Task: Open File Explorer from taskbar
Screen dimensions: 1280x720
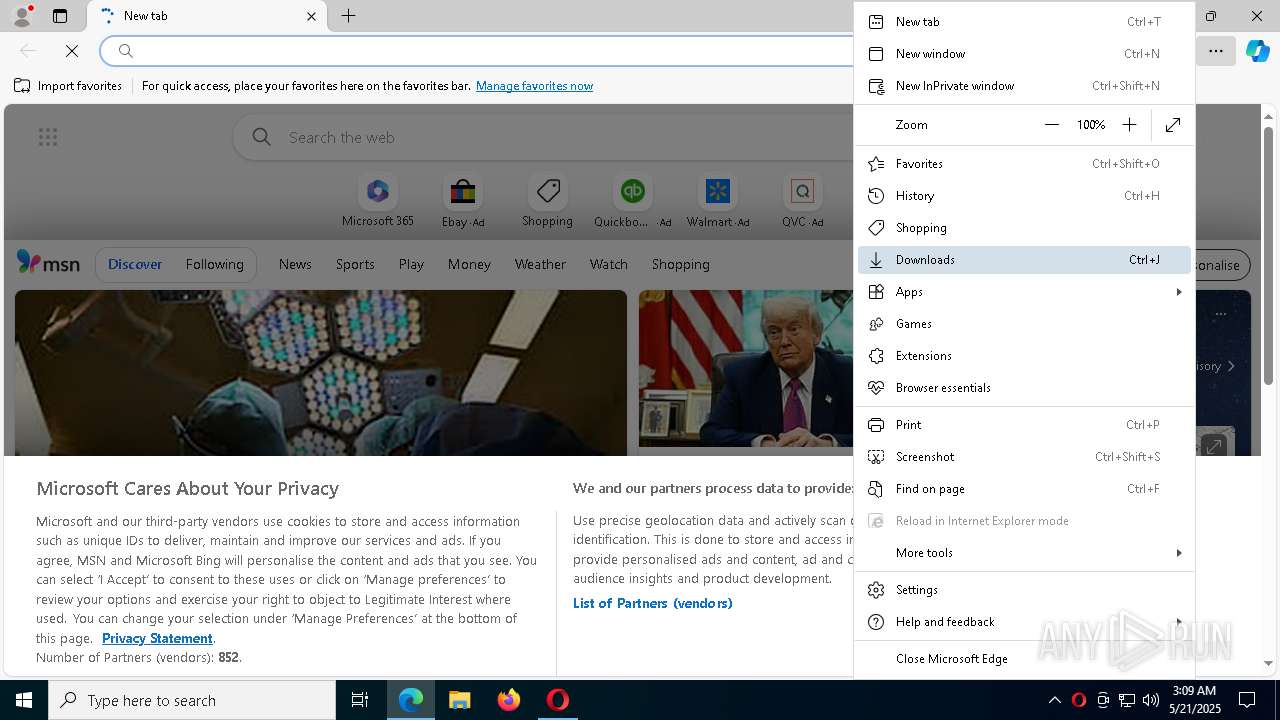Action: [459, 700]
